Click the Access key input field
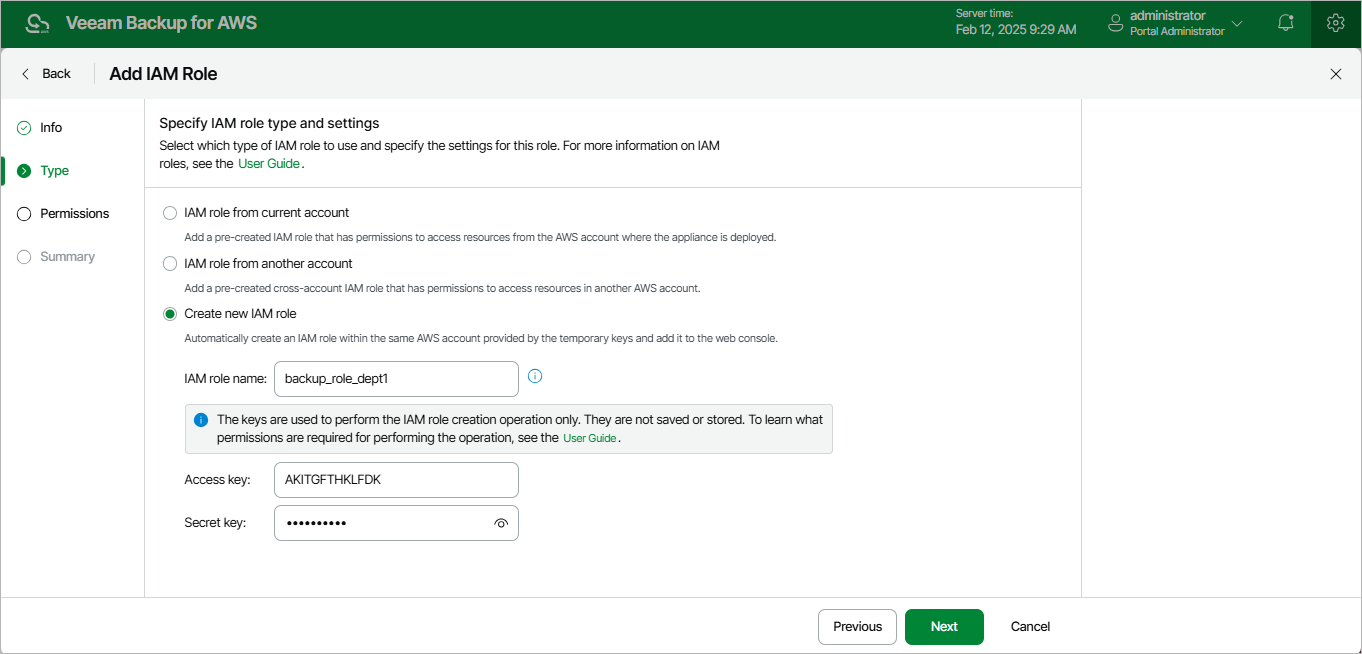 click(396, 480)
